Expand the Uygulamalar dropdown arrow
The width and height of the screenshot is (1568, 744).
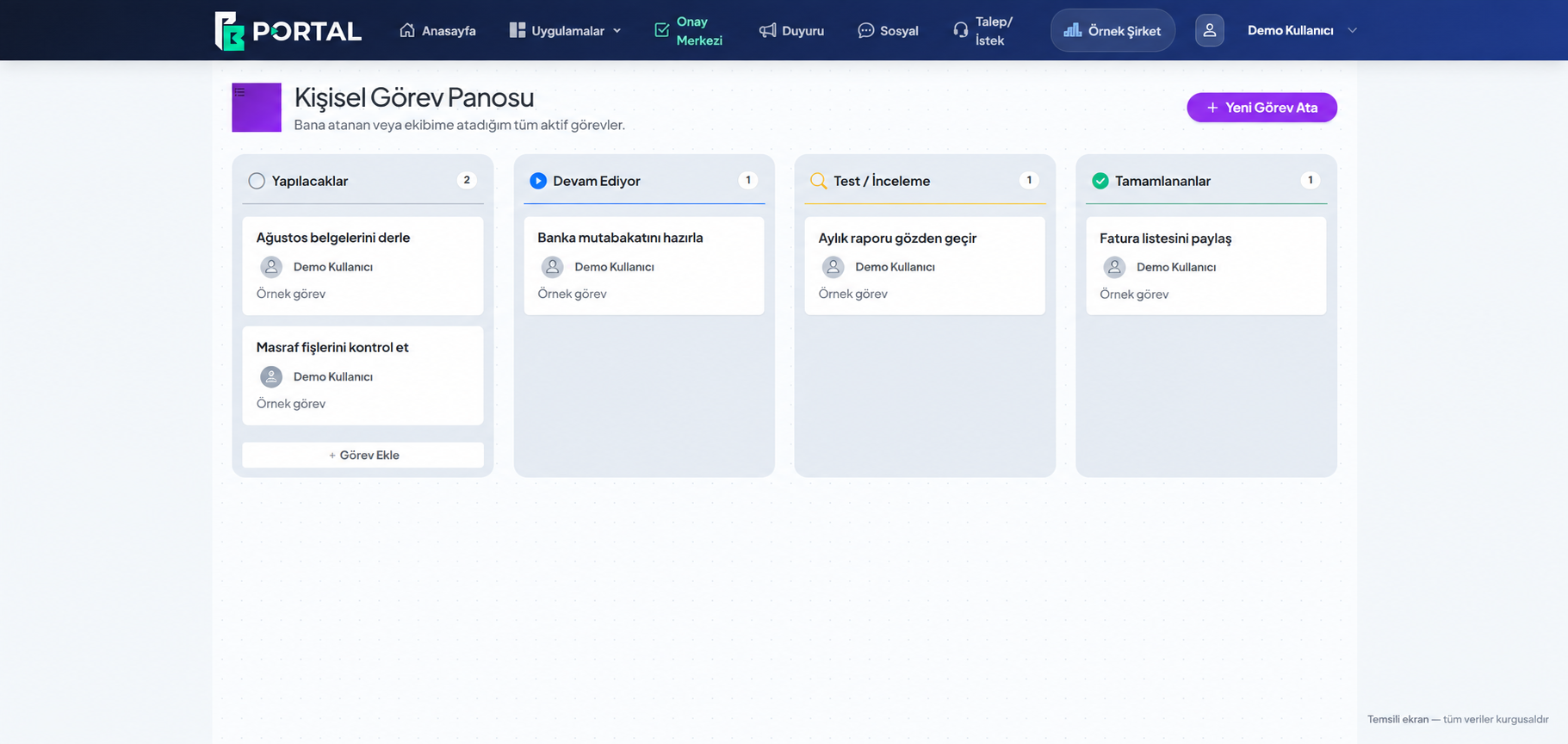[617, 31]
